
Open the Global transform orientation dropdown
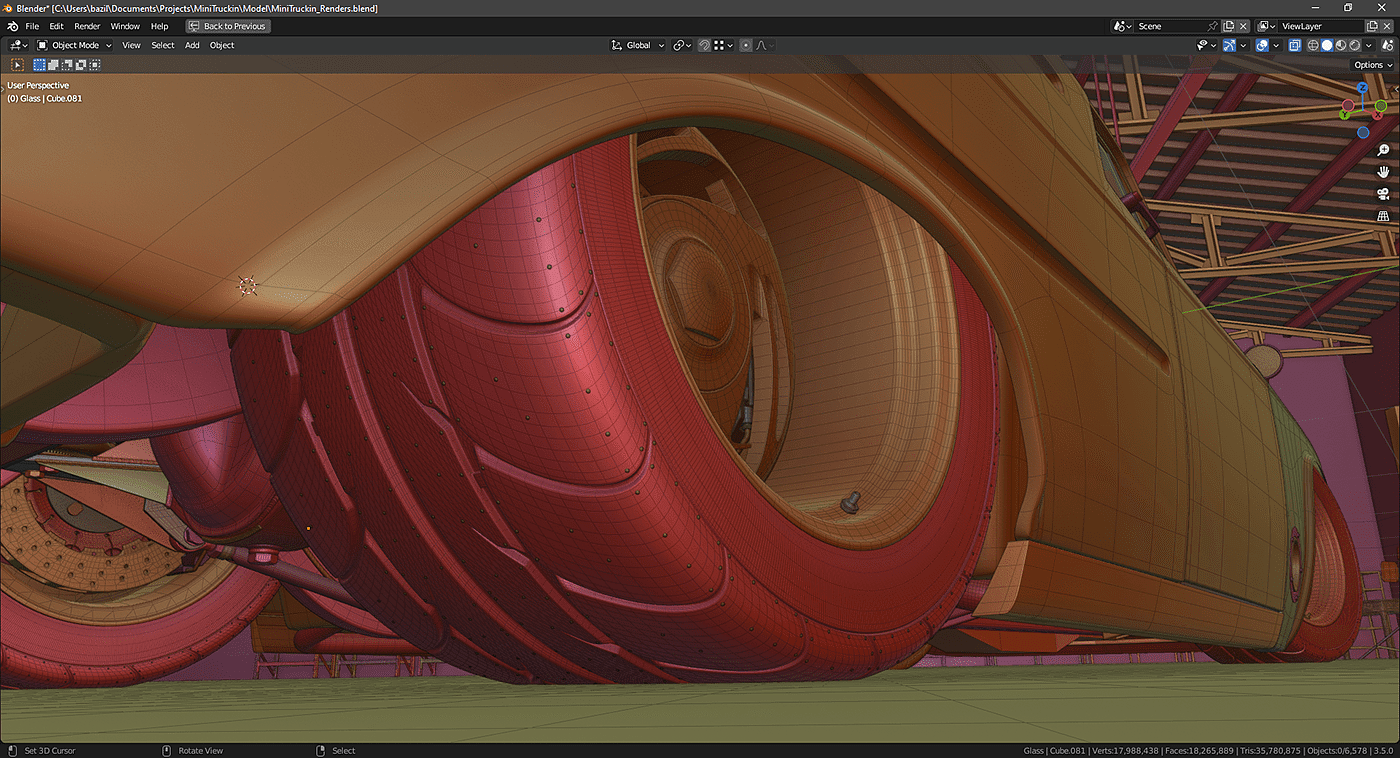tap(638, 45)
